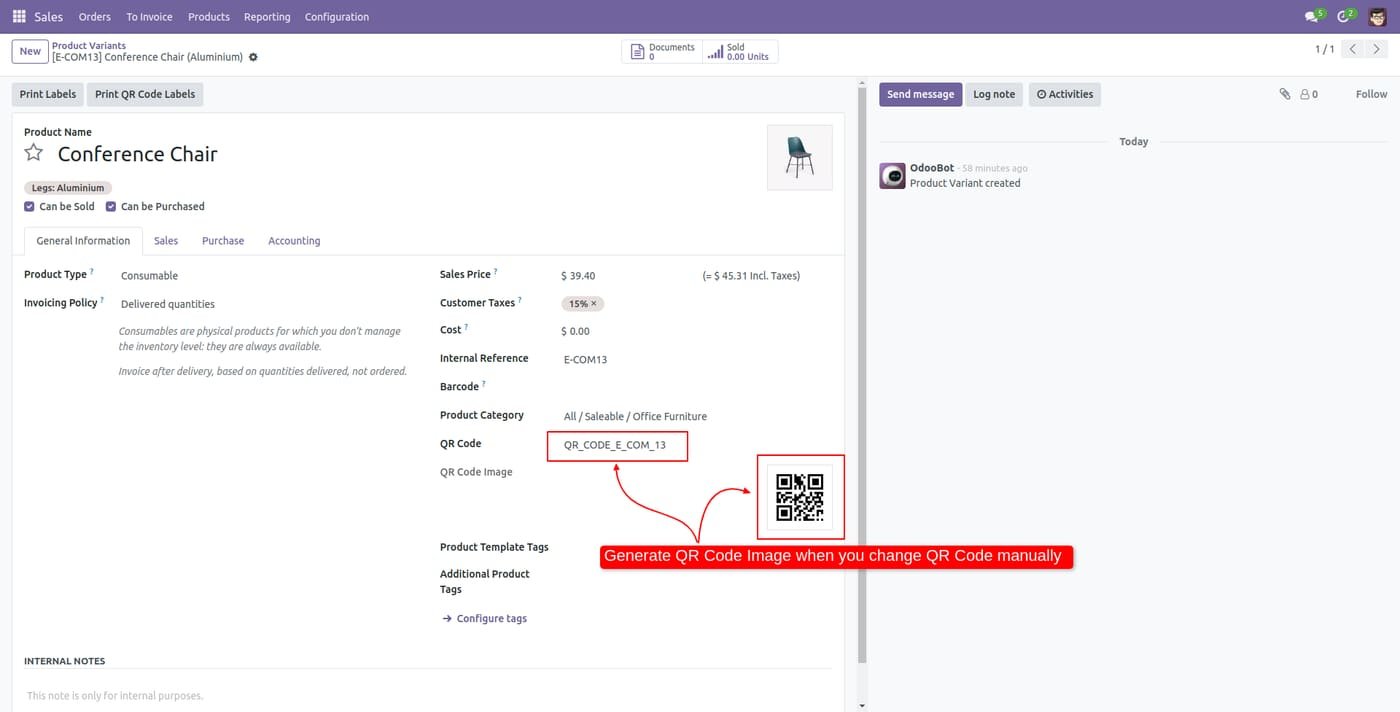This screenshot has height=712, width=1400.
Task: Open Configure tags link
Action: point(484,618)
